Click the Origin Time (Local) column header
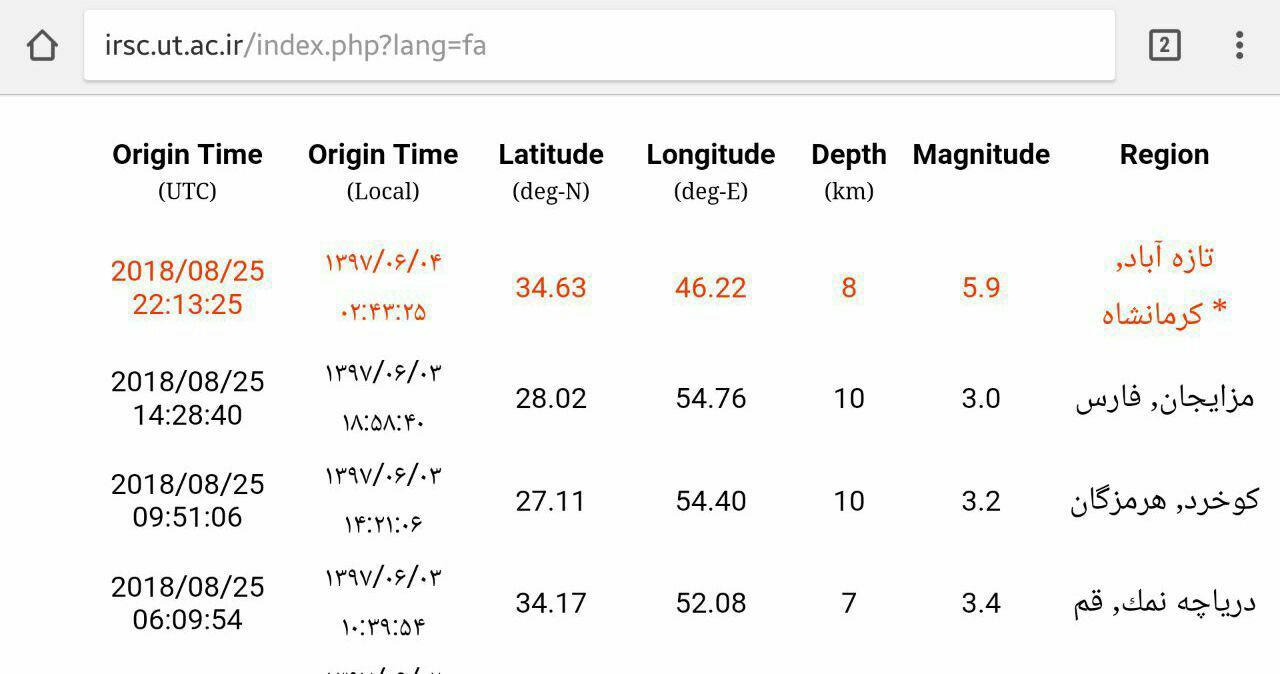Screen dimensions: 1280x674 383,171
